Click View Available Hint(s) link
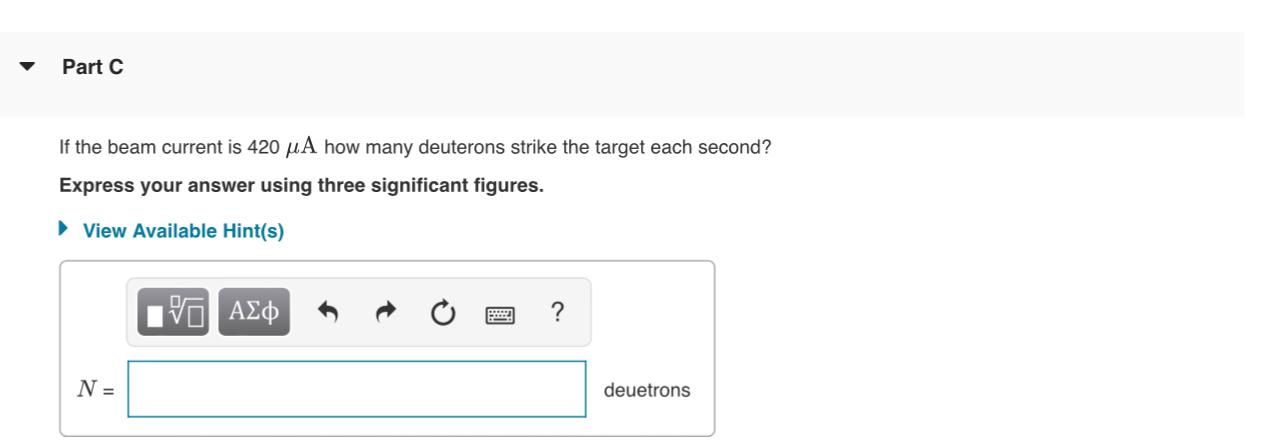Screen dimensions: 1270x447 tap(183, 231)
